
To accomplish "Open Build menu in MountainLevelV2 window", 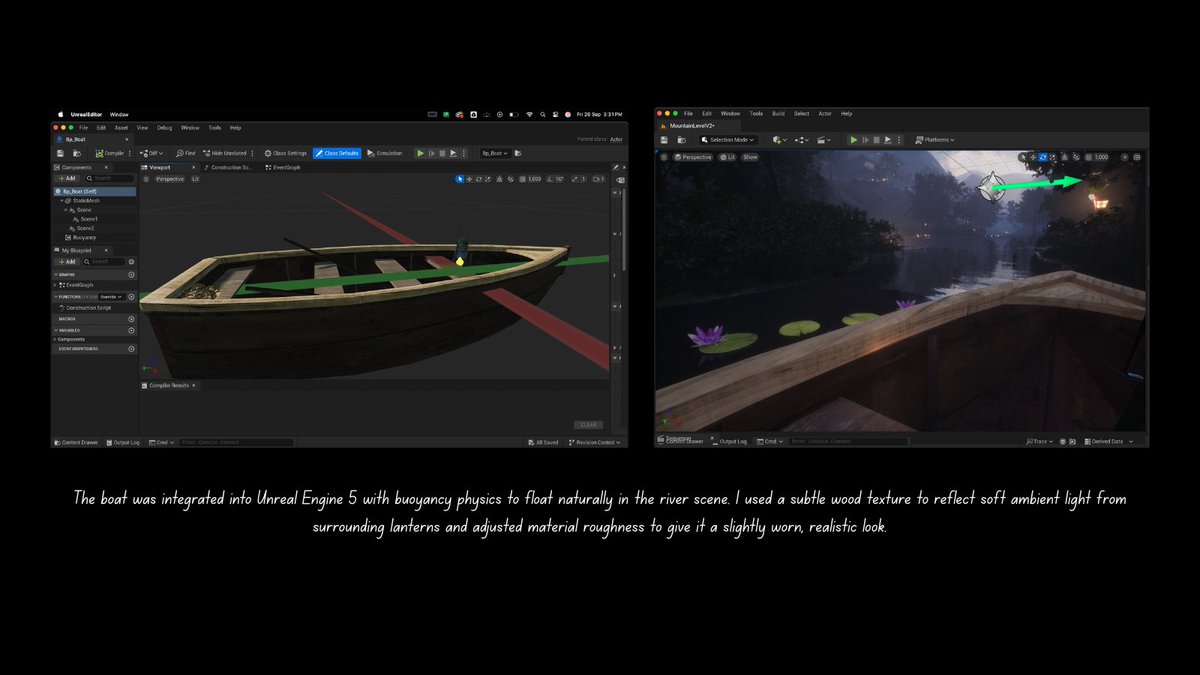I will pos(779,114).
